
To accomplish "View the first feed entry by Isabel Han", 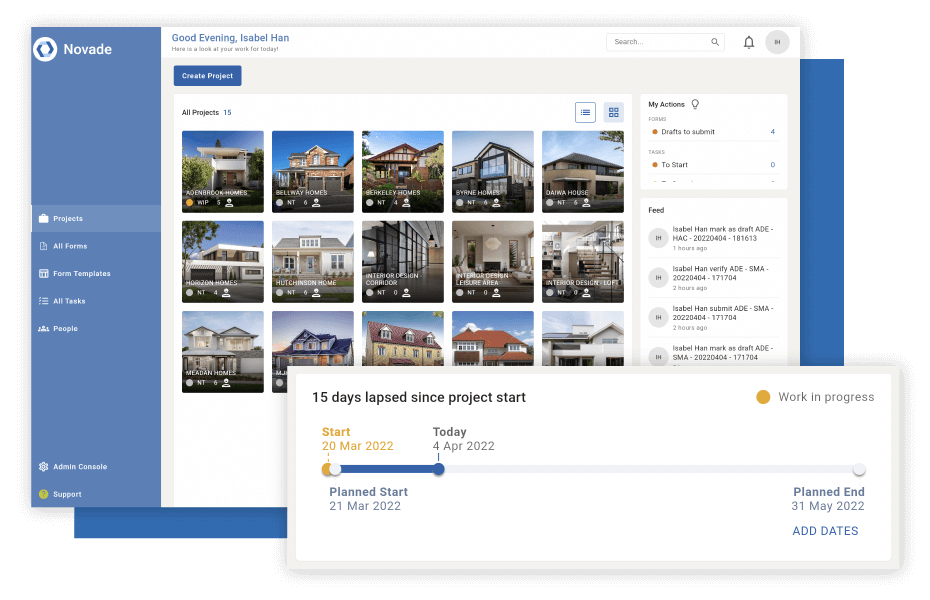I will (716, 235).
